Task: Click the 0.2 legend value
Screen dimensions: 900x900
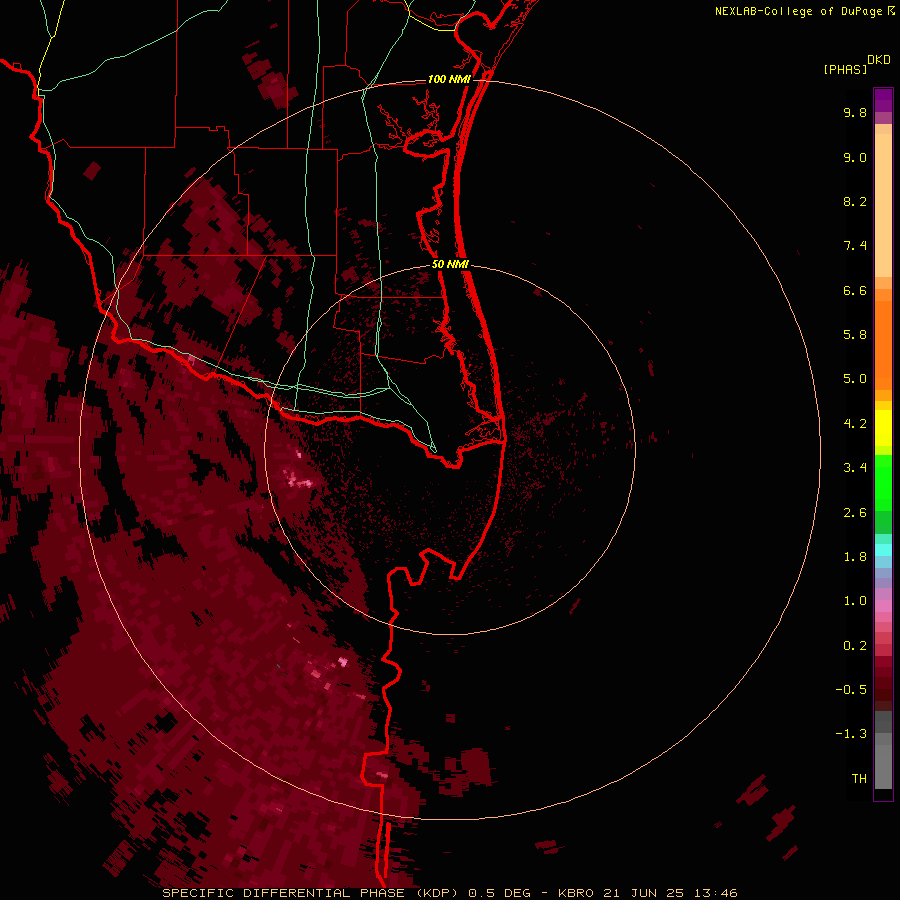Action: pyautogui.click(x=855, y=646)
